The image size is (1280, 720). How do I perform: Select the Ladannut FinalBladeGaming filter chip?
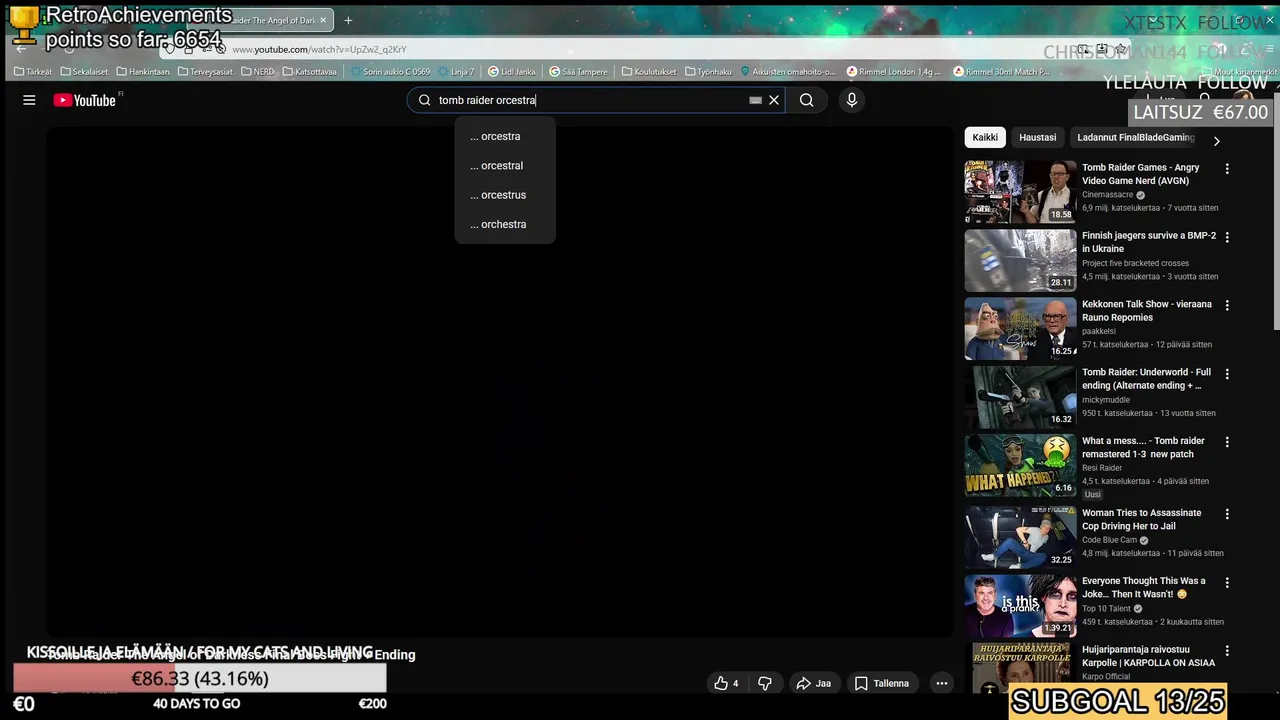(1135, 138)
